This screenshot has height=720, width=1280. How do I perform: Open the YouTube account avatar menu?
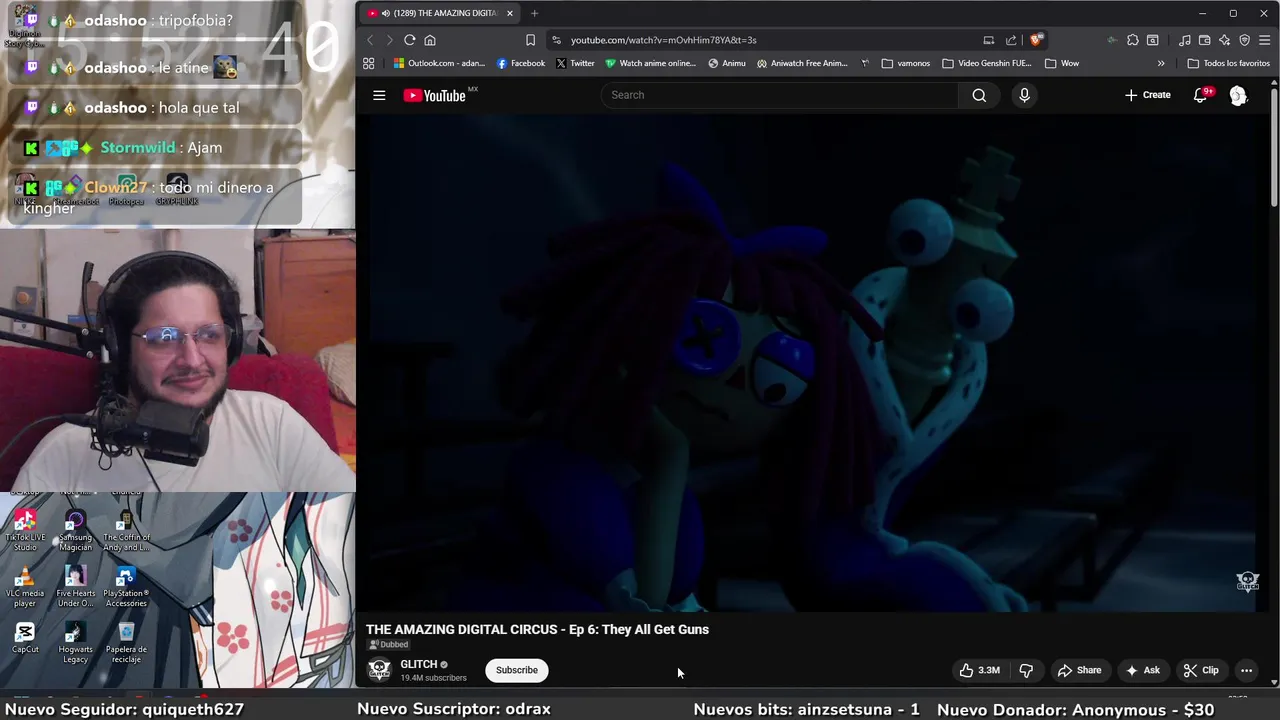1238,95
